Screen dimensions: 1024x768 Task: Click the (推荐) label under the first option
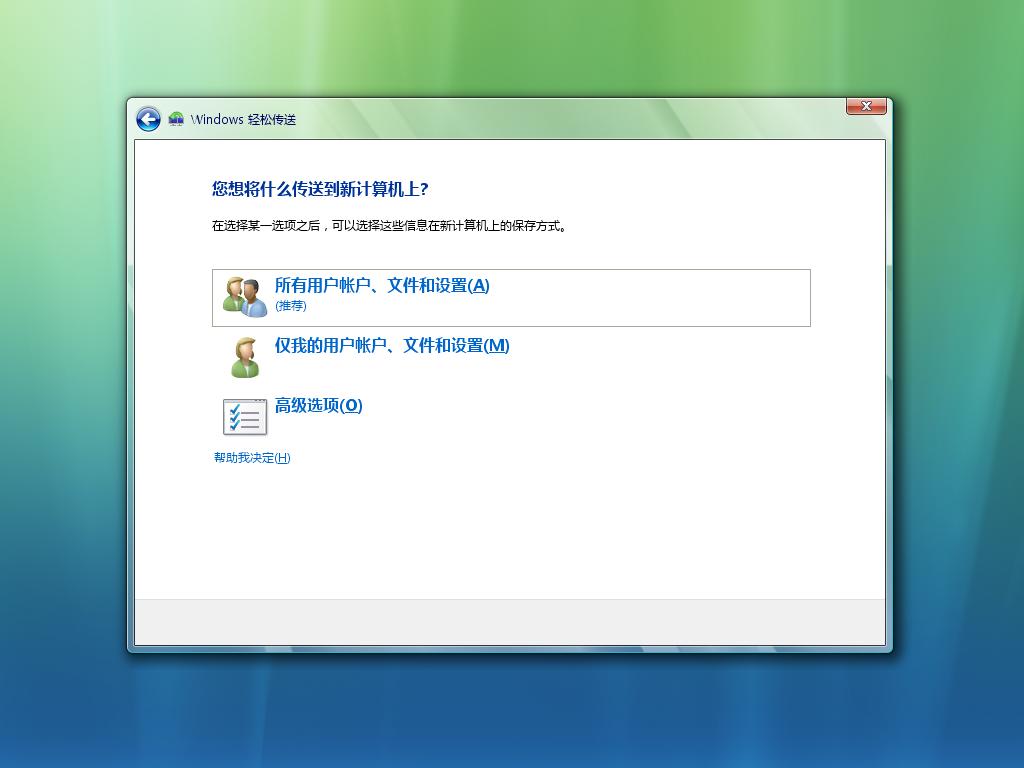coord(291,306)
